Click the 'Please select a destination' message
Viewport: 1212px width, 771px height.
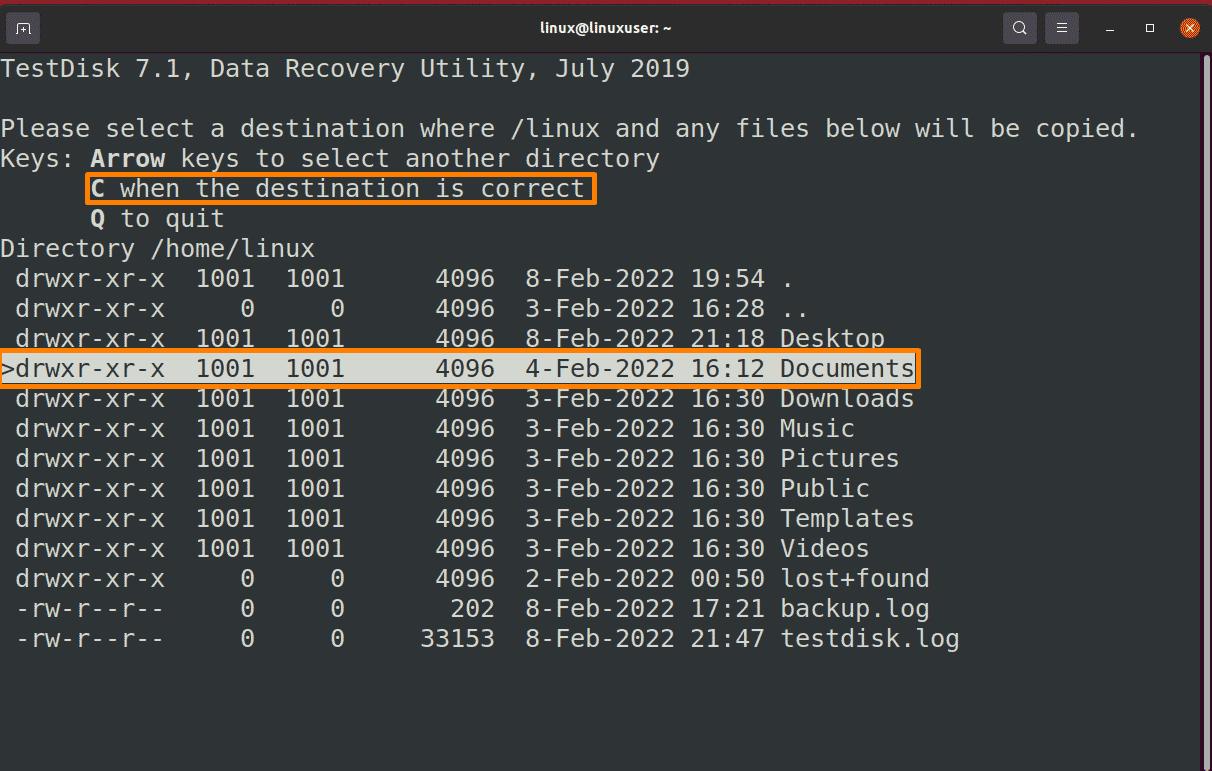click(x=570, y=129)
